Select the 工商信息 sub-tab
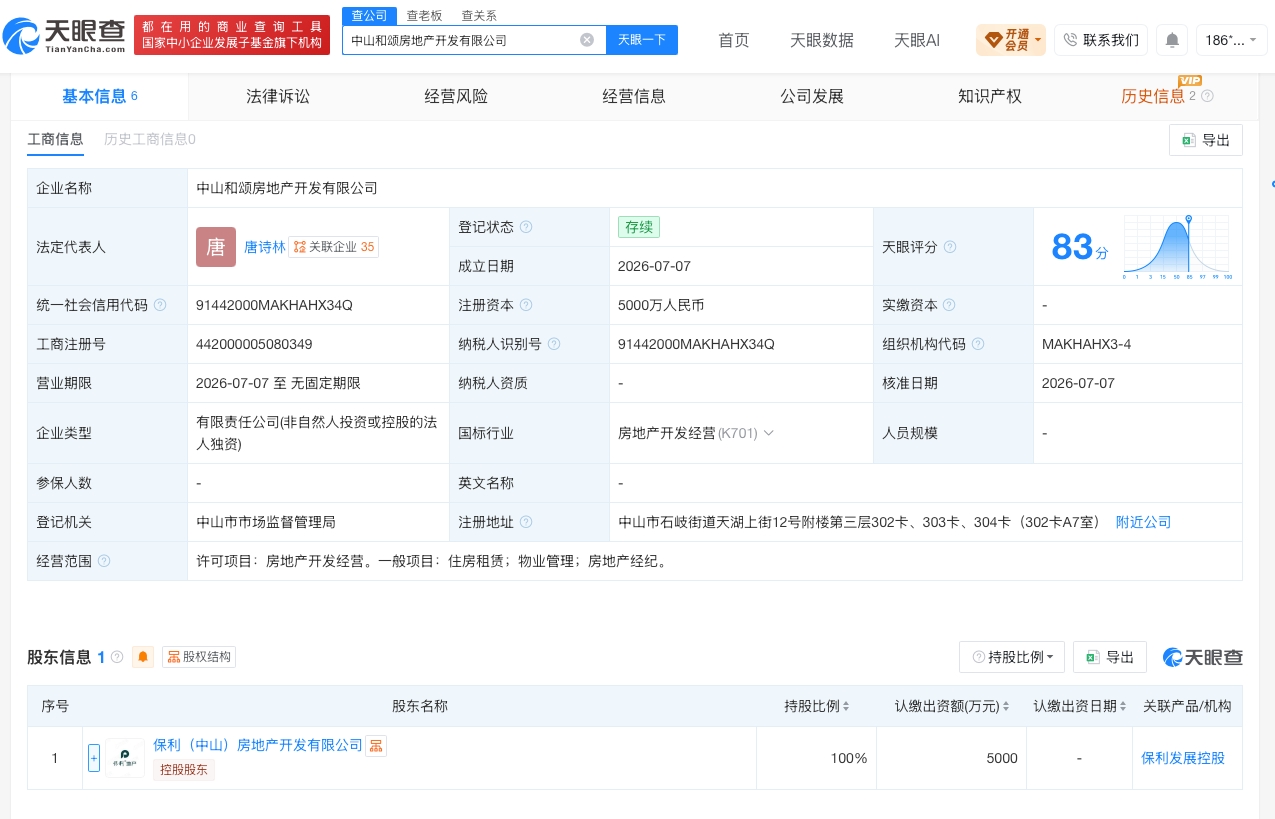This screenshot has width=1275, height=819. click(55, 139)
